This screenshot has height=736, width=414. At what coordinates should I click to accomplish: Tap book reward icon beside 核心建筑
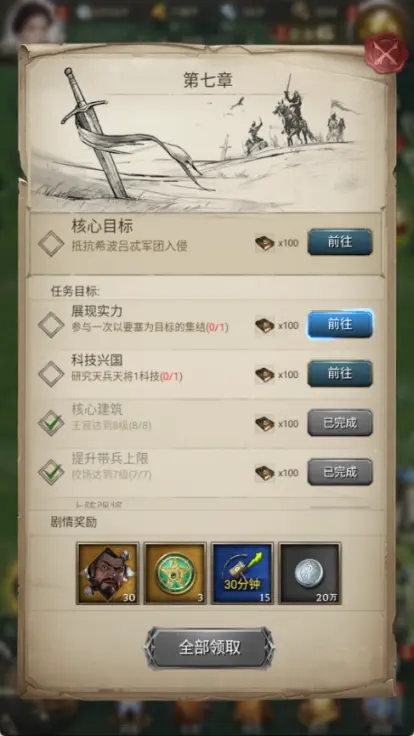[265, 424]
